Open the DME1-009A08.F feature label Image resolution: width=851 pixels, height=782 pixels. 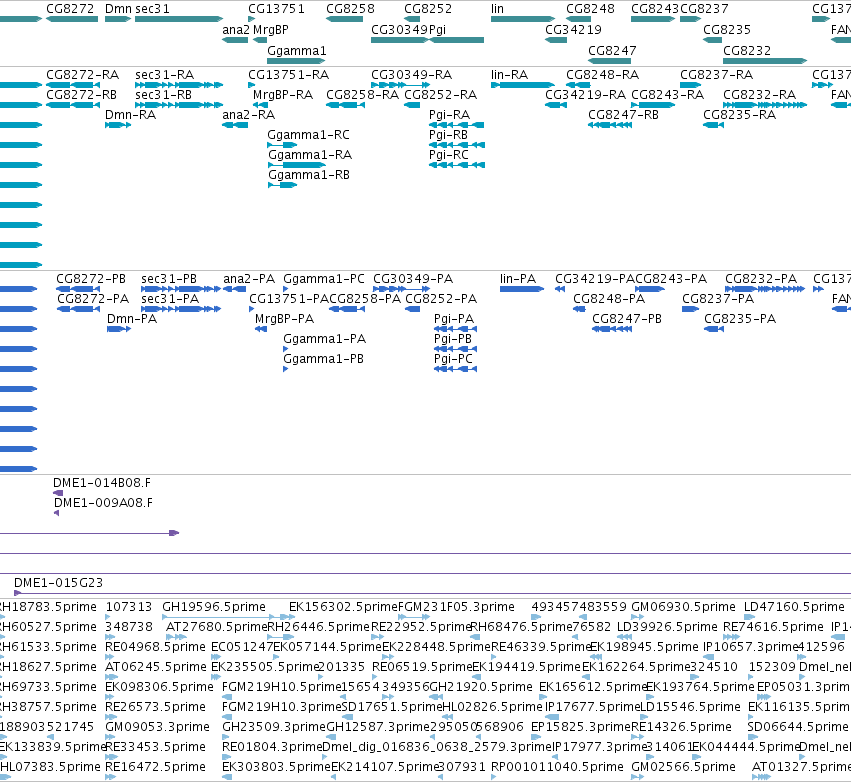[103, 503]
